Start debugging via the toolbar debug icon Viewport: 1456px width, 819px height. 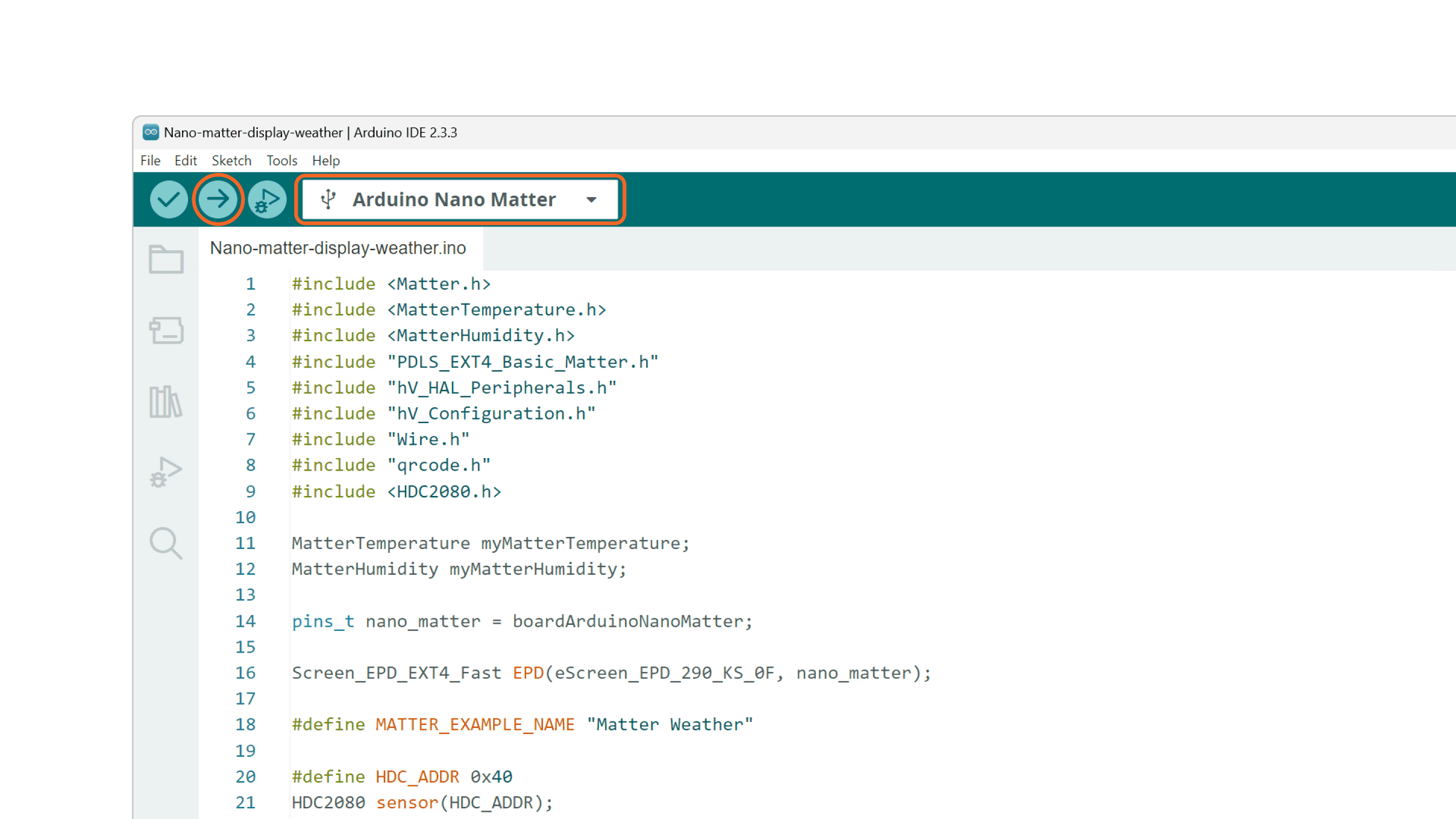(x=267, y=199)
